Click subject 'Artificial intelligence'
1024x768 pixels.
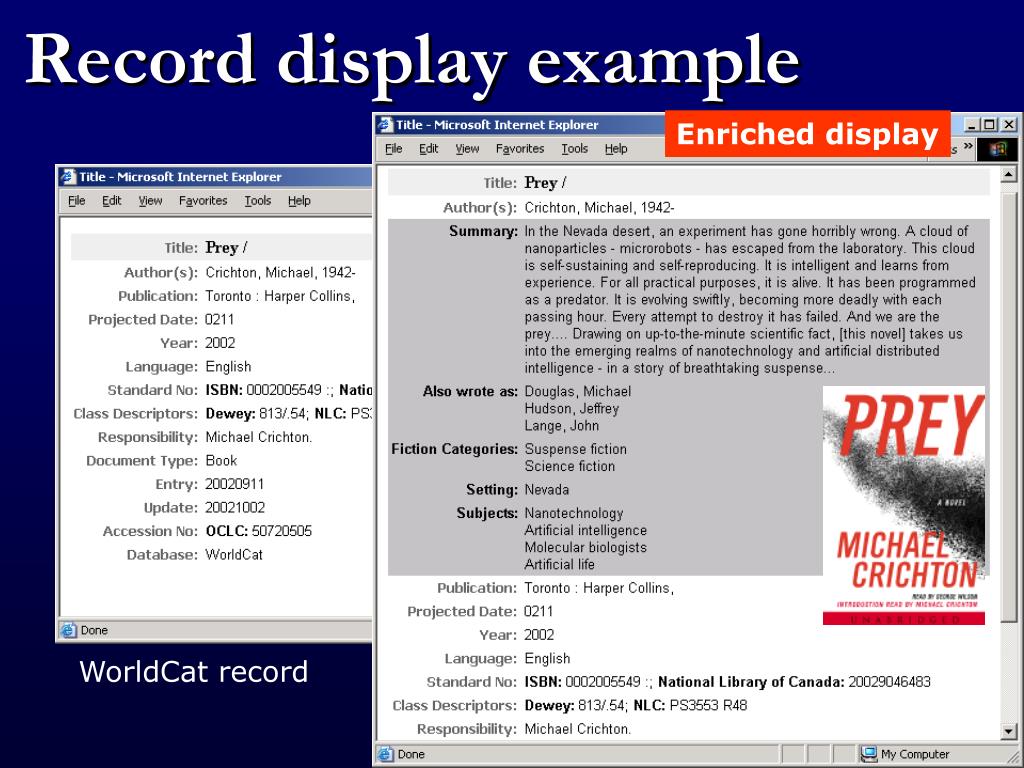586,530
